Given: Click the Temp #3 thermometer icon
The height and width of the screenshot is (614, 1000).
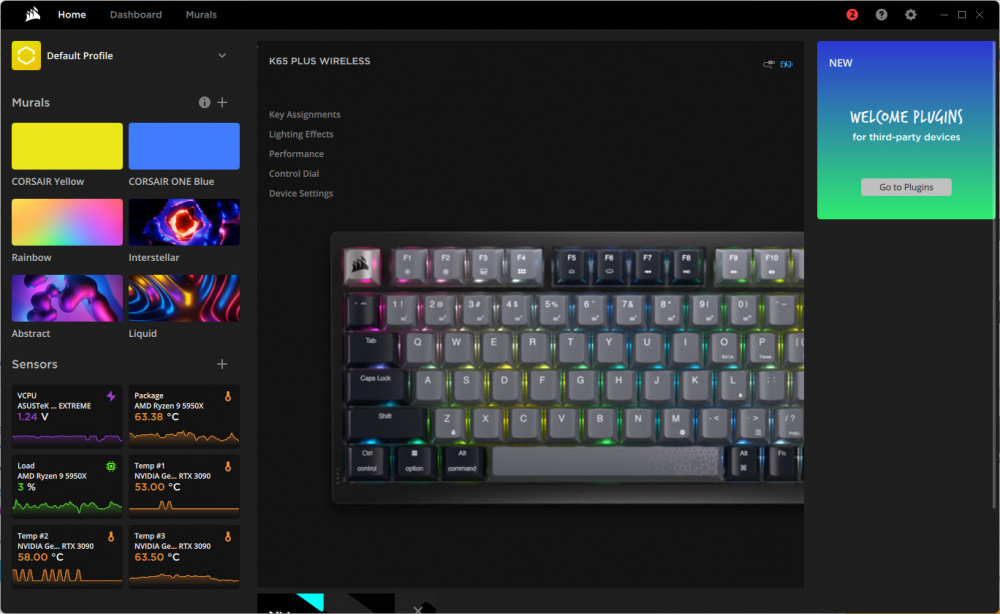Looking at the screenshot, I should point(228,536).
